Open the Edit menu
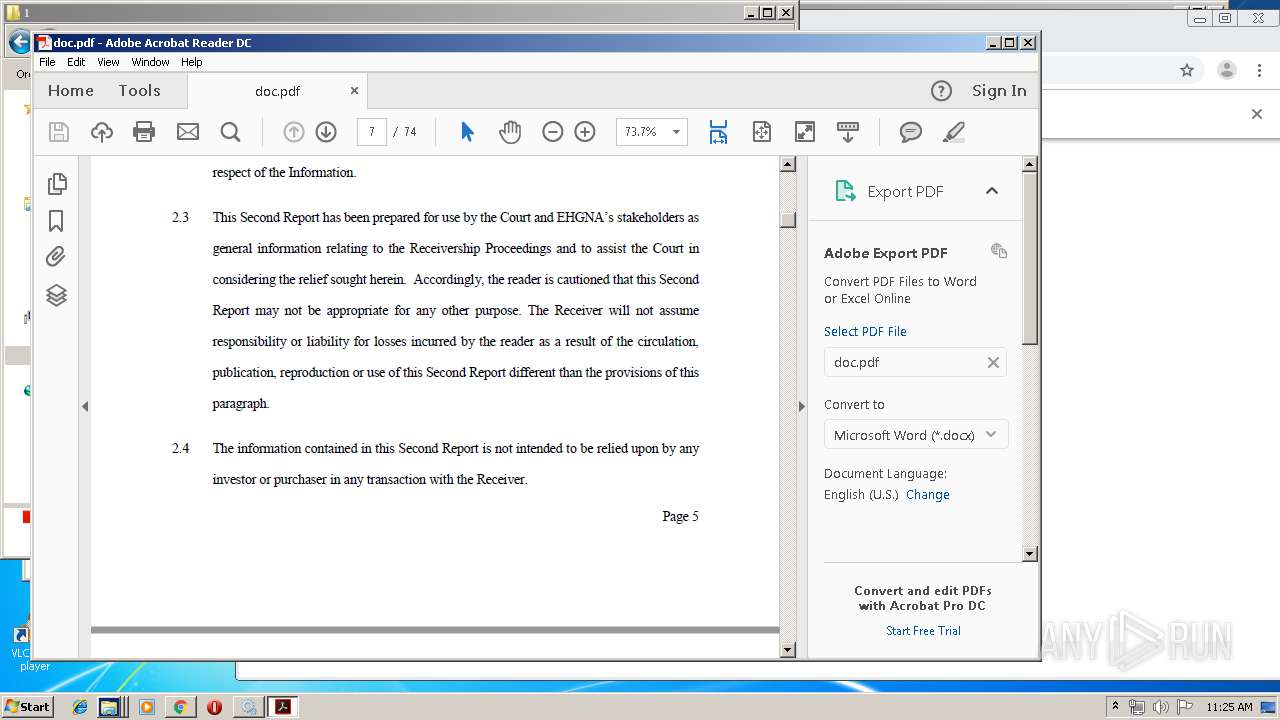The width and height of the screenshot is (1280, 720). pyautogui.click(x=76, y=62)
